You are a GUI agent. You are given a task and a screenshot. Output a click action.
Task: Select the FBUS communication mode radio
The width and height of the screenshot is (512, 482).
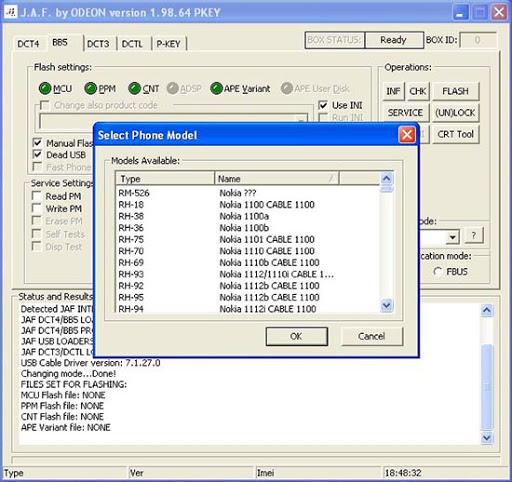point(438,272)
